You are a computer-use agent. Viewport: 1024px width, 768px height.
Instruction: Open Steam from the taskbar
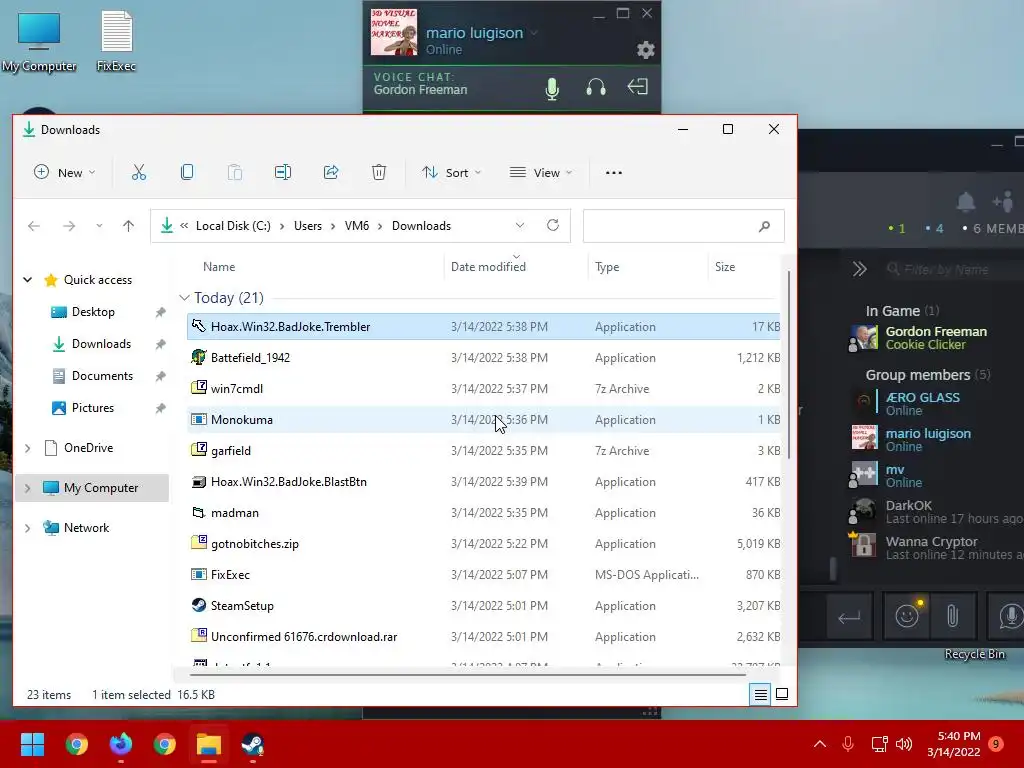coord(253,744)
